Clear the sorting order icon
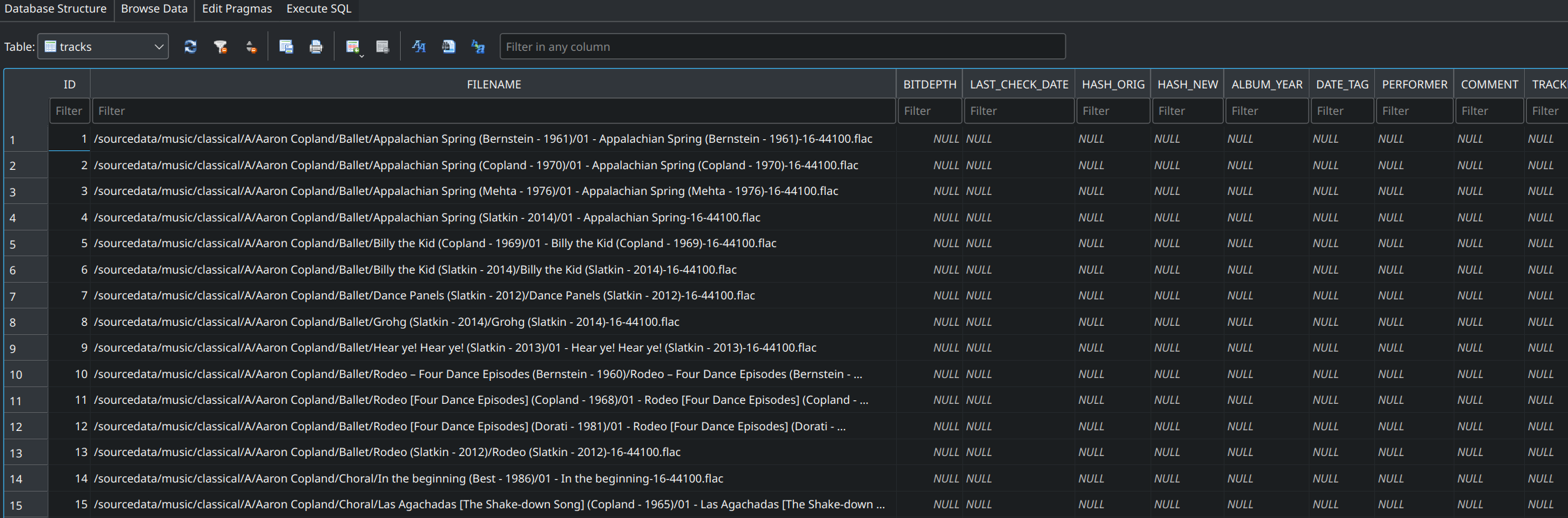The width and height of the screenshot is (1568, 518). [251, 47]
